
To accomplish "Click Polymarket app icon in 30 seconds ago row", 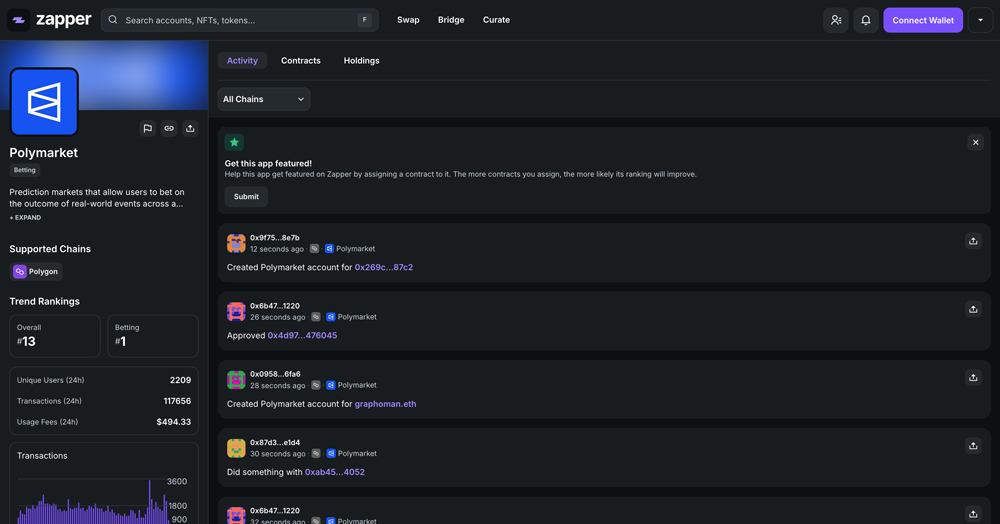I will [x=330, y=453].
